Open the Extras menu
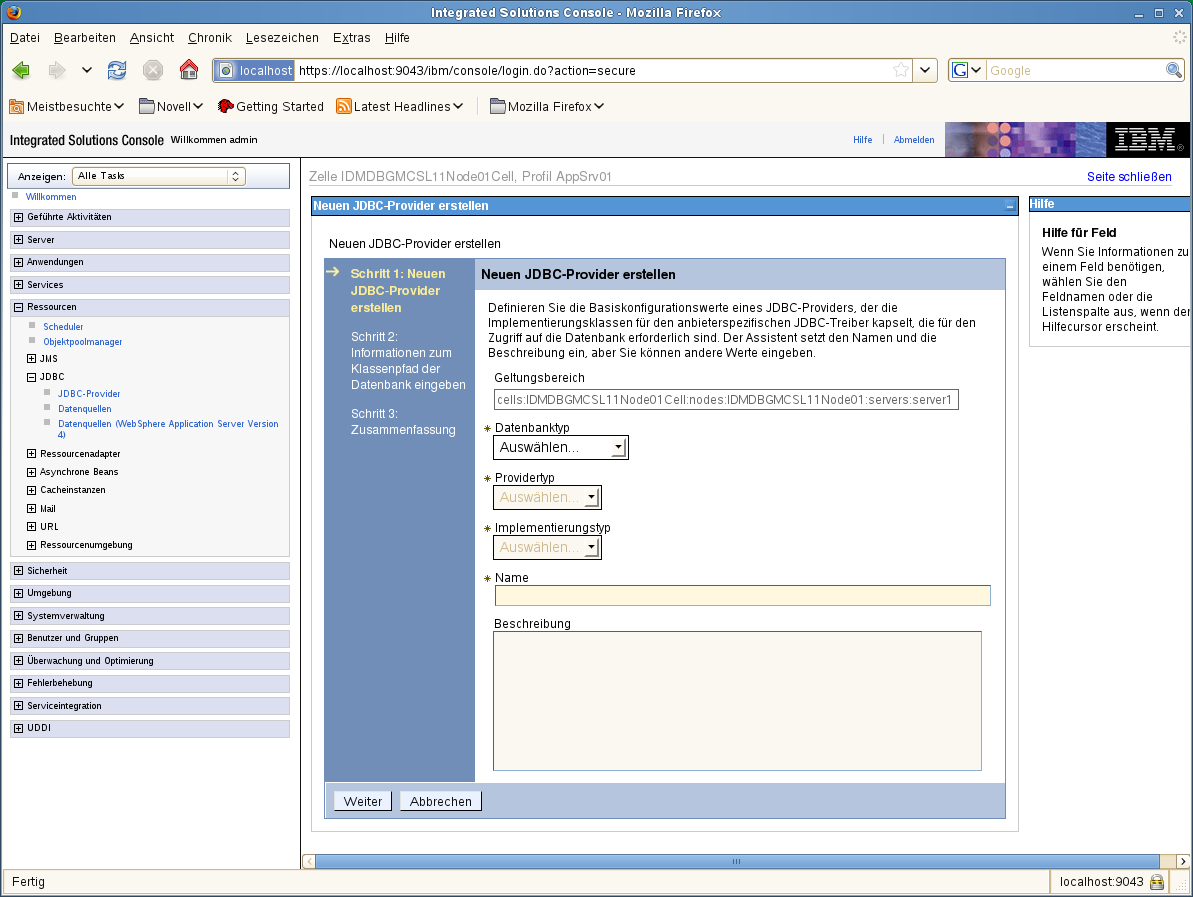Viewport: 1193px width, 897px height. (352, 38)
